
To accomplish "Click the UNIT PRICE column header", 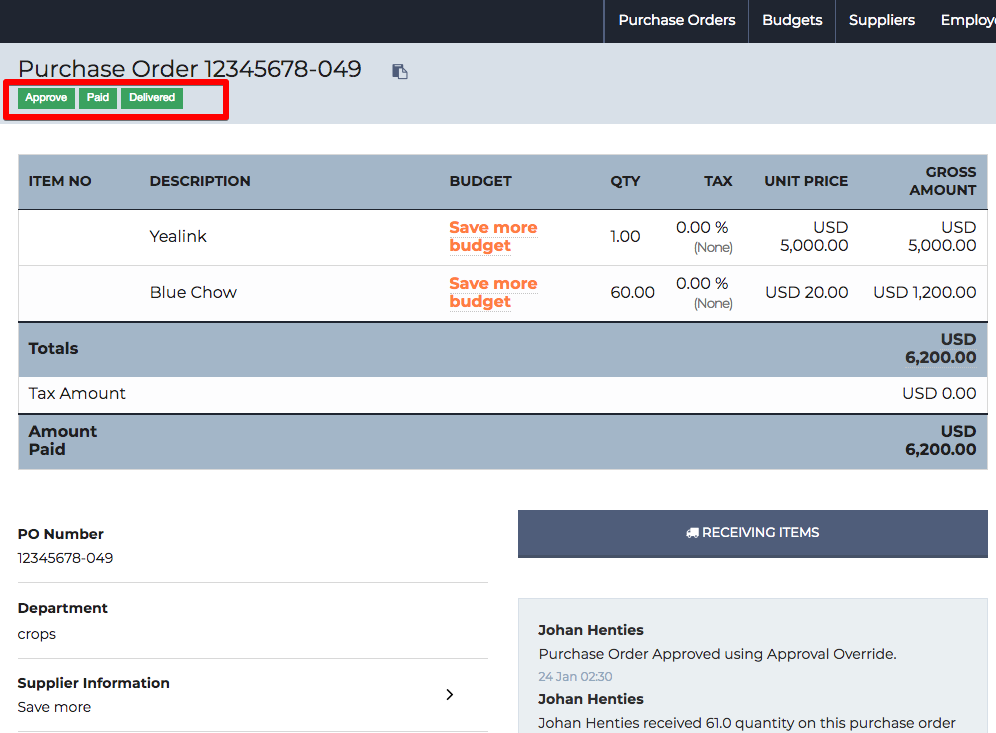I will 806,181.
